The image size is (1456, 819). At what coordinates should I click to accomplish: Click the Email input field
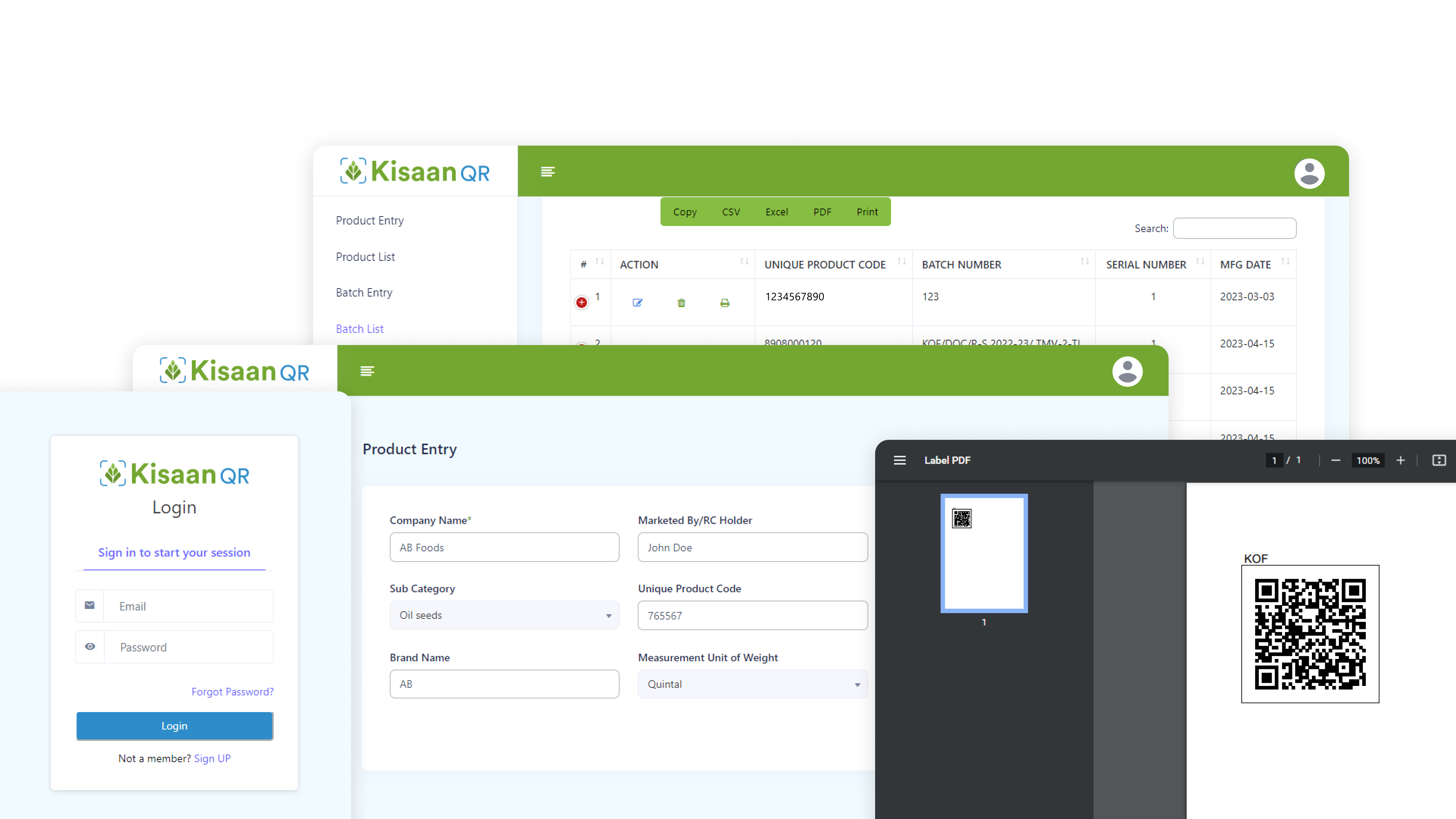pyautogui.click(x=188, y=606)
